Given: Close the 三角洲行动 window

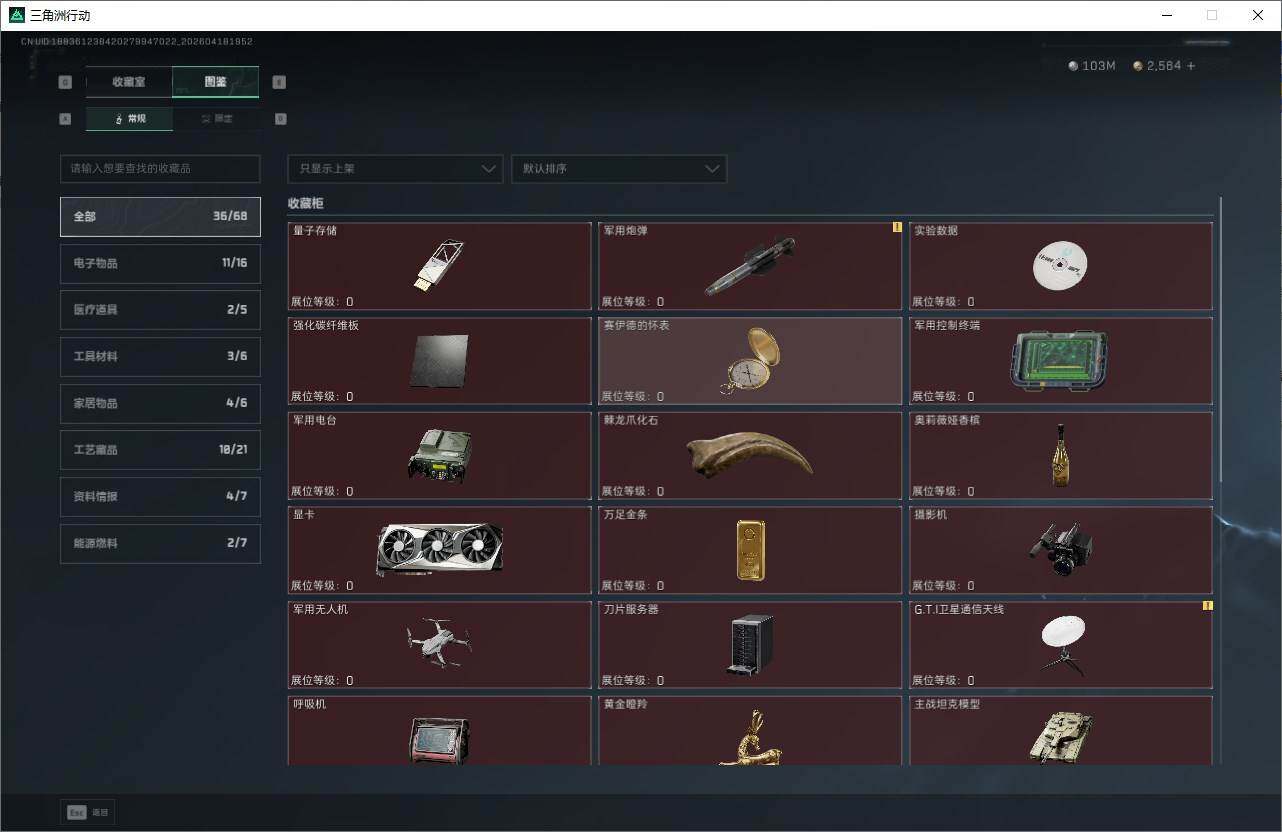Looking at the screenshot, I should point(1258,15).
